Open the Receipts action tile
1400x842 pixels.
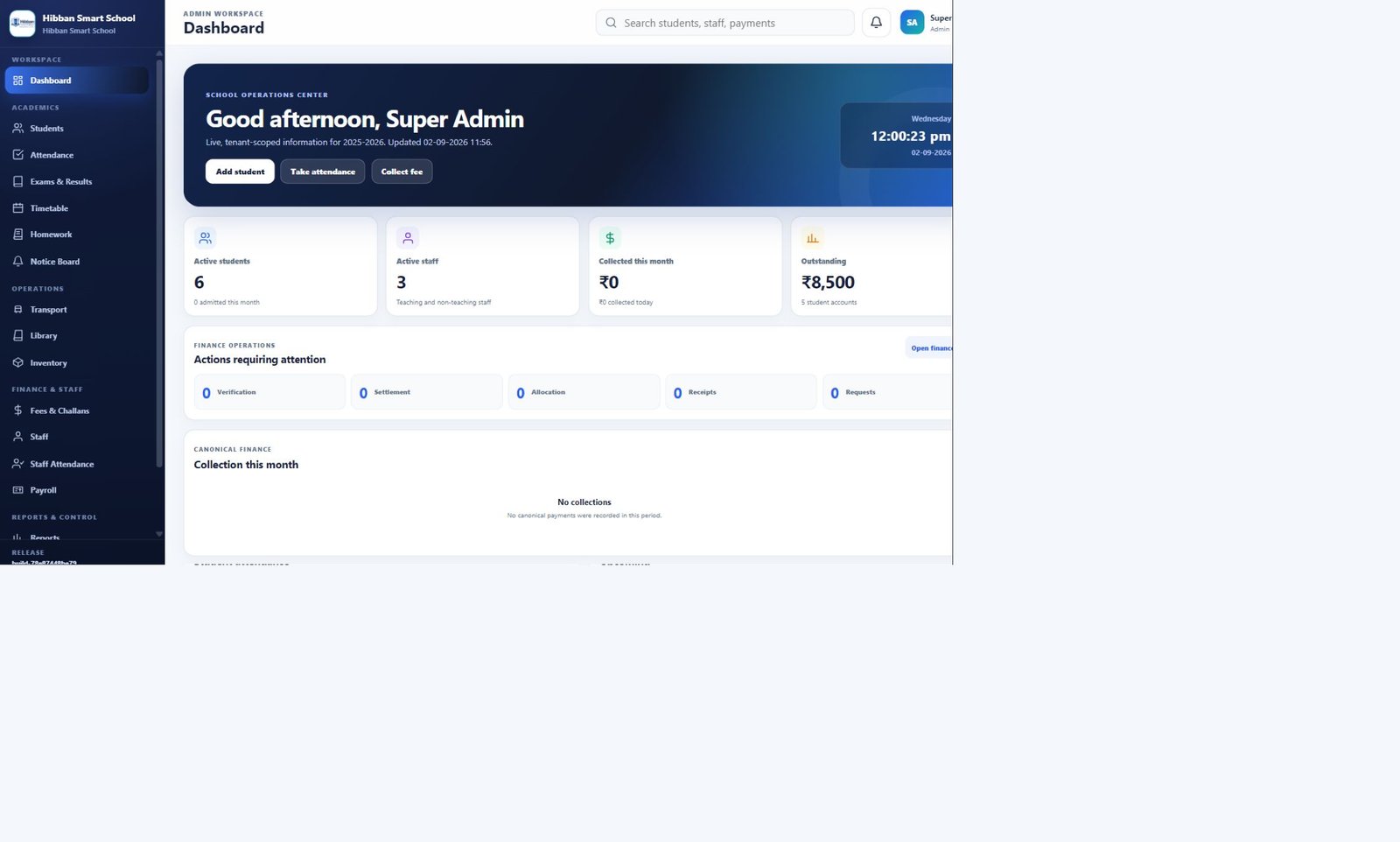(x=741, y=392)
